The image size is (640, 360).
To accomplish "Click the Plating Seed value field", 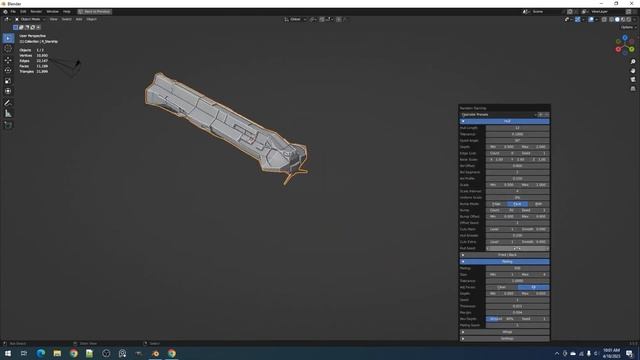I will (517, 325).
